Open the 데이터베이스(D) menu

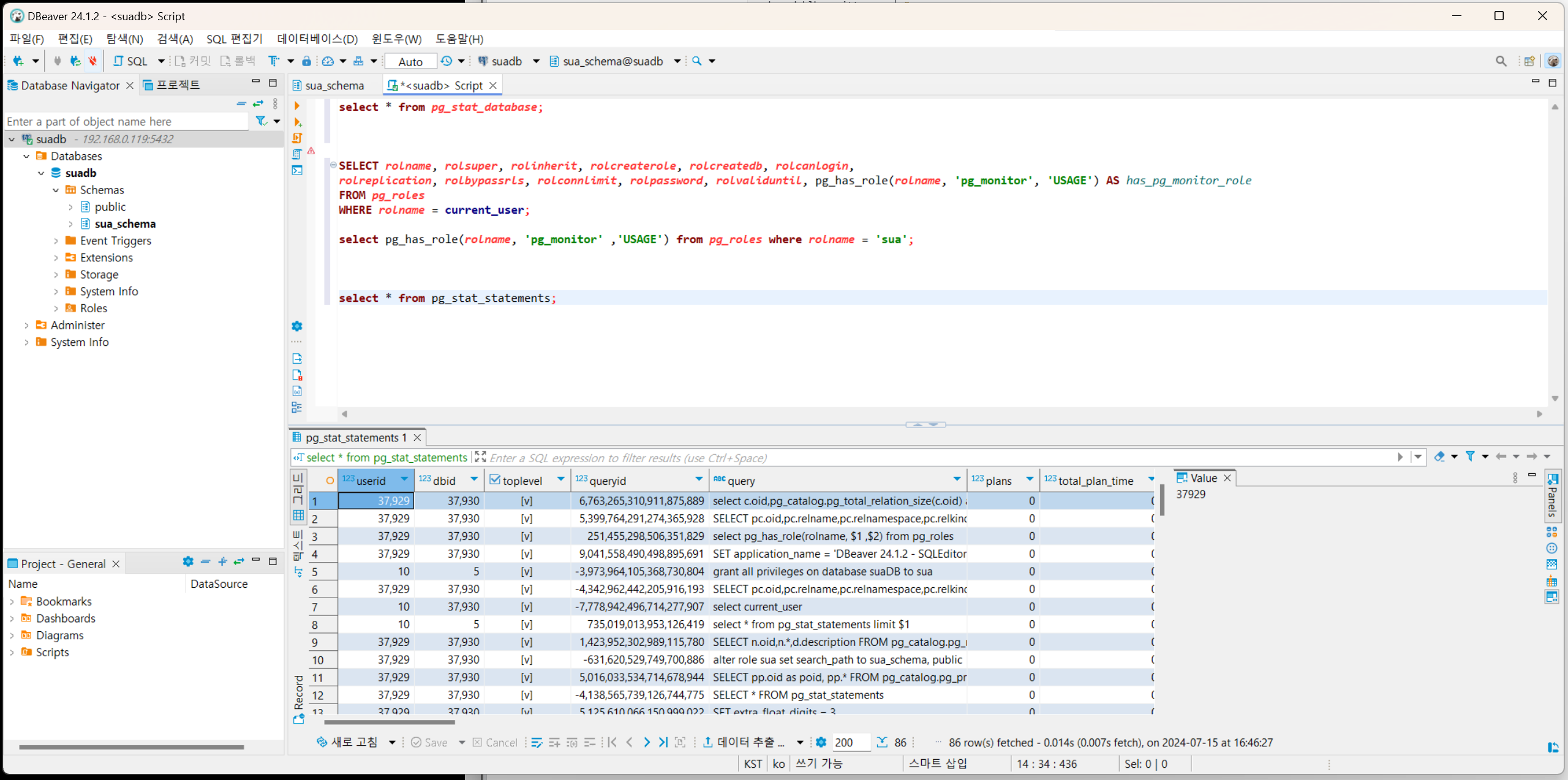point(317,39)
